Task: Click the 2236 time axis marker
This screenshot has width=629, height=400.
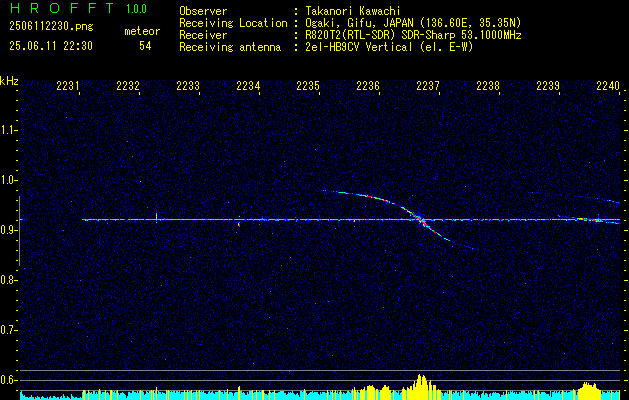Action: coord(368,86)
